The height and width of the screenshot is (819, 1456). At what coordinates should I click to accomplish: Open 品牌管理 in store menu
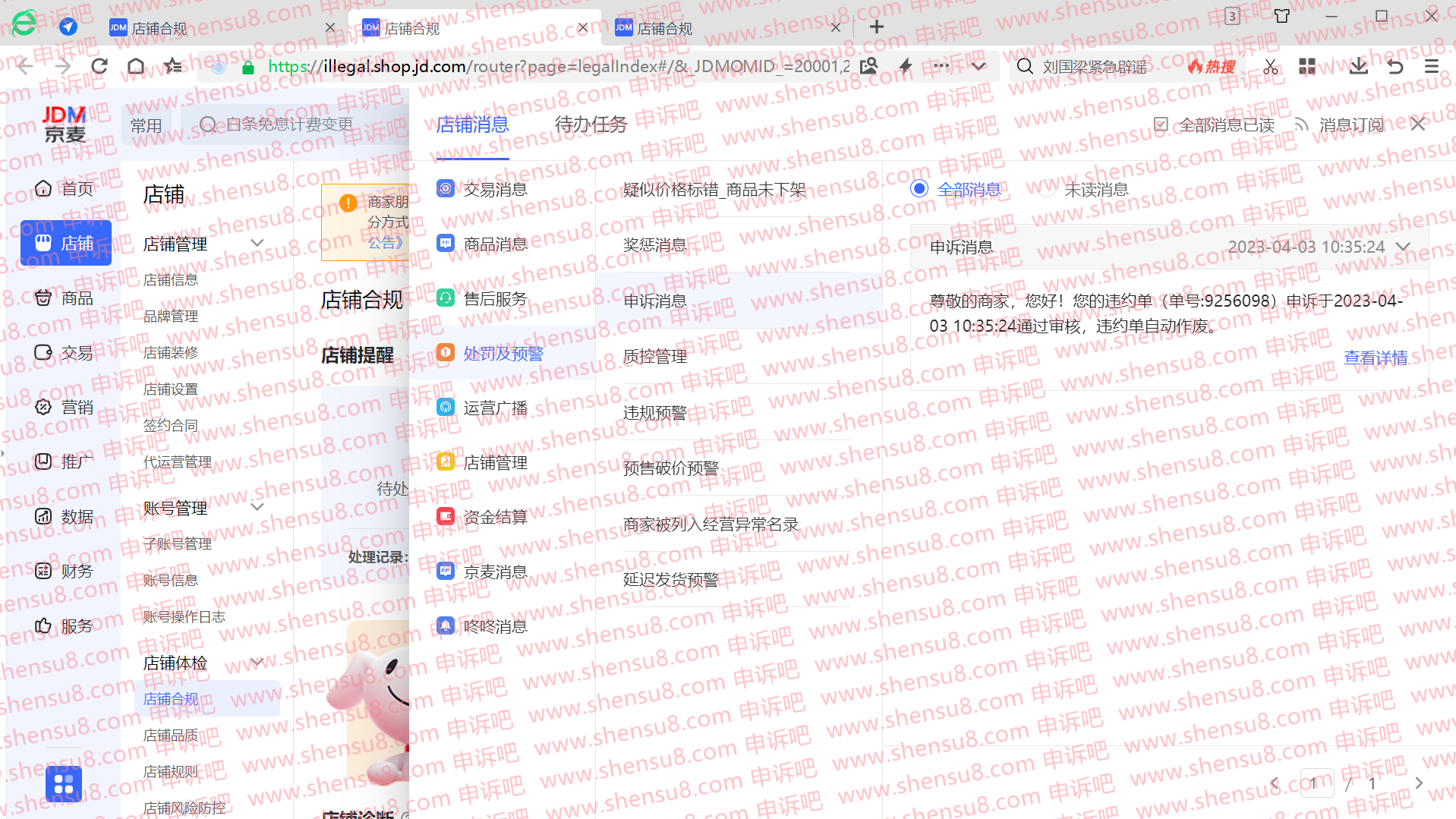click(x=170, y=316)
